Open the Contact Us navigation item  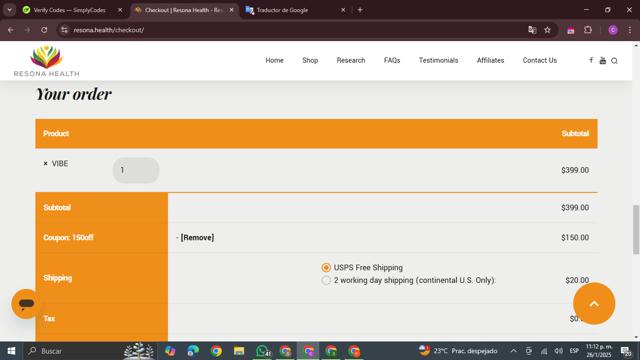(x=540, y=60)
